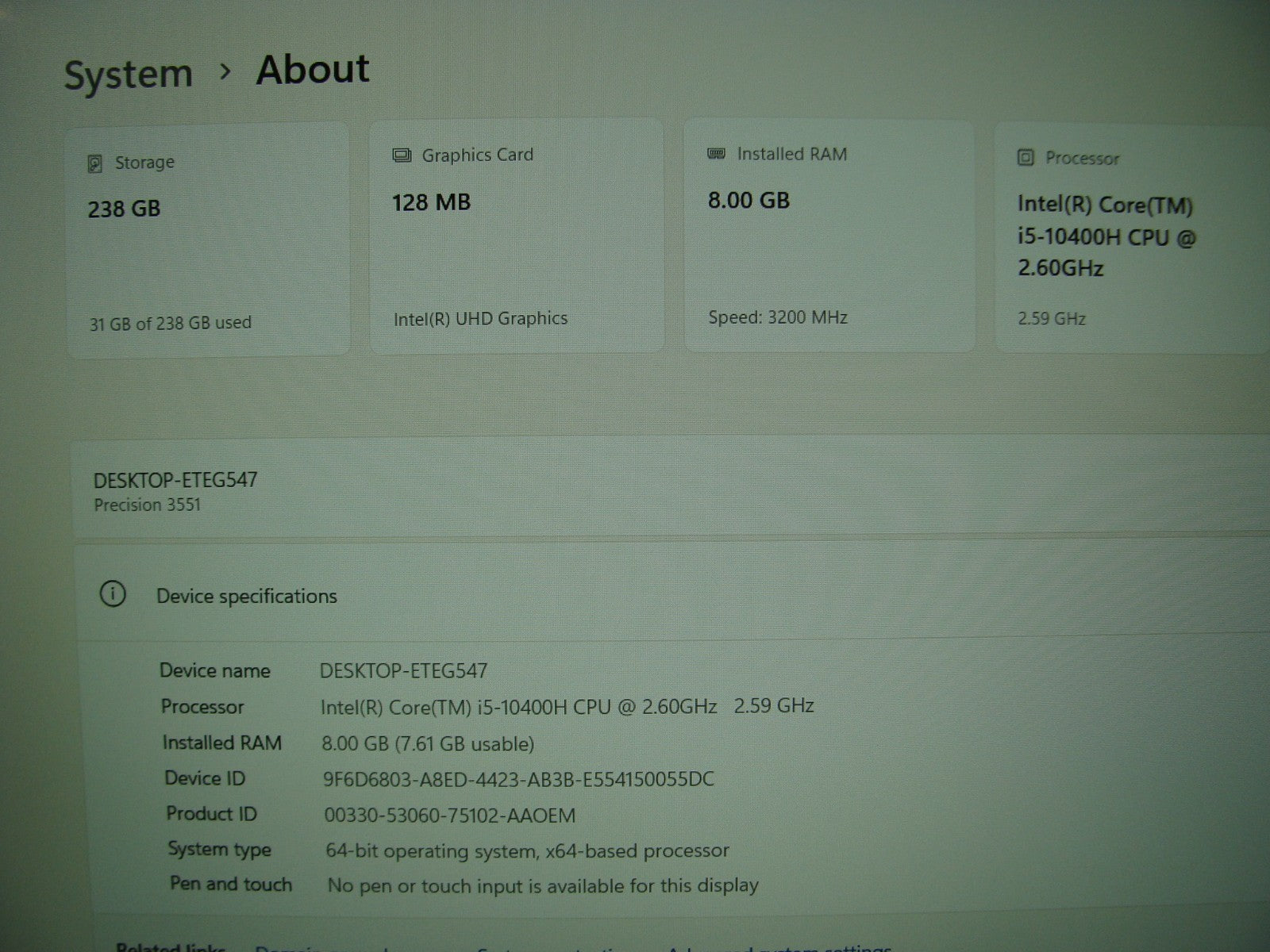
Task: Click the breadcrumb chevron after System
Action: [x=225, y=72]
